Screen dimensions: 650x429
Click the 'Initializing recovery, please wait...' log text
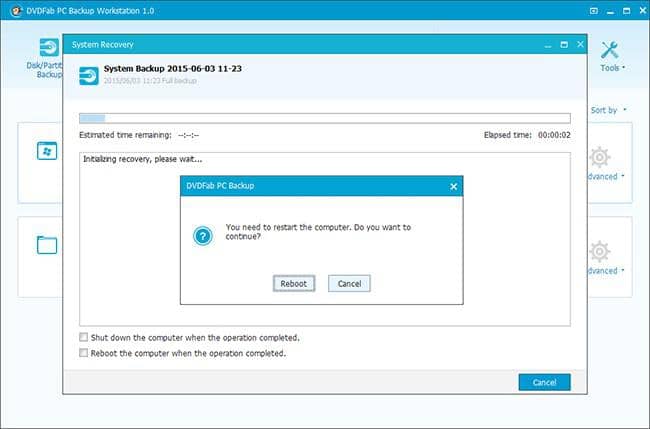coord(143,159)
